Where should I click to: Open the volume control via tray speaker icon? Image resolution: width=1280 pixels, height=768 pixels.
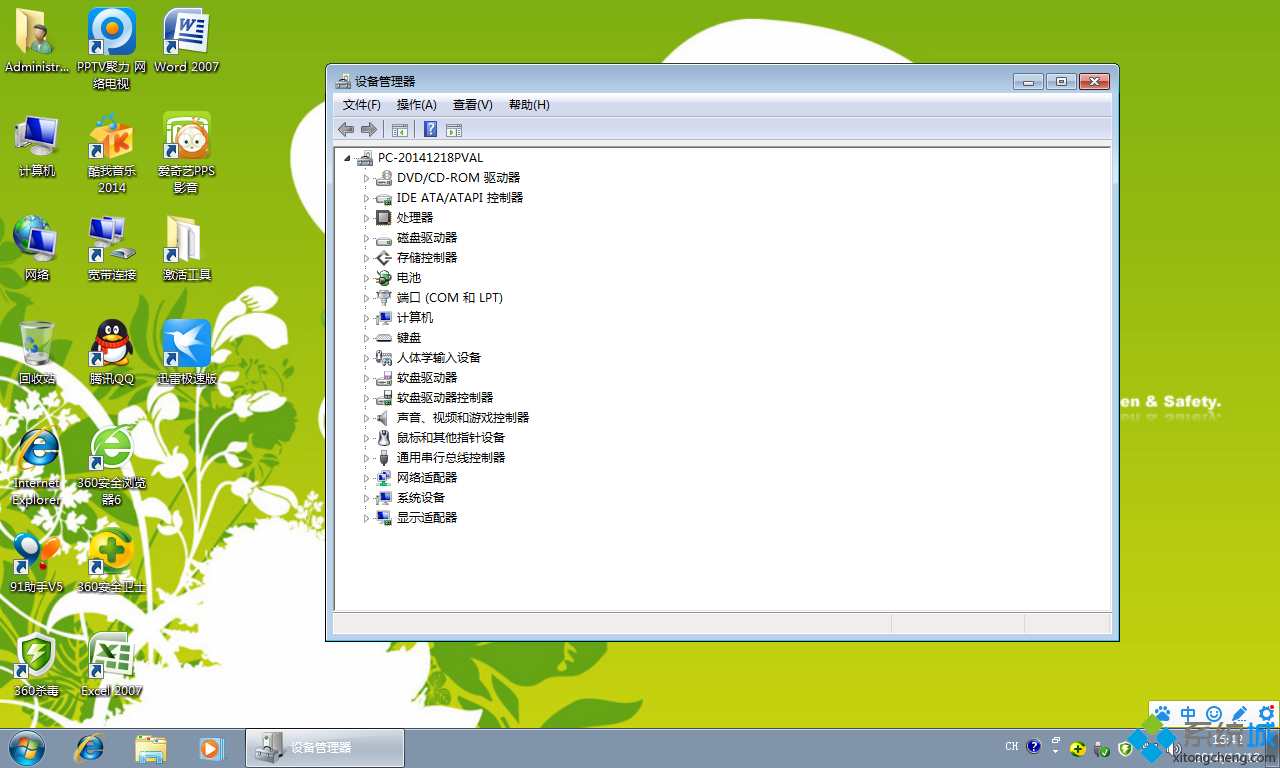tap(1172, 747)
